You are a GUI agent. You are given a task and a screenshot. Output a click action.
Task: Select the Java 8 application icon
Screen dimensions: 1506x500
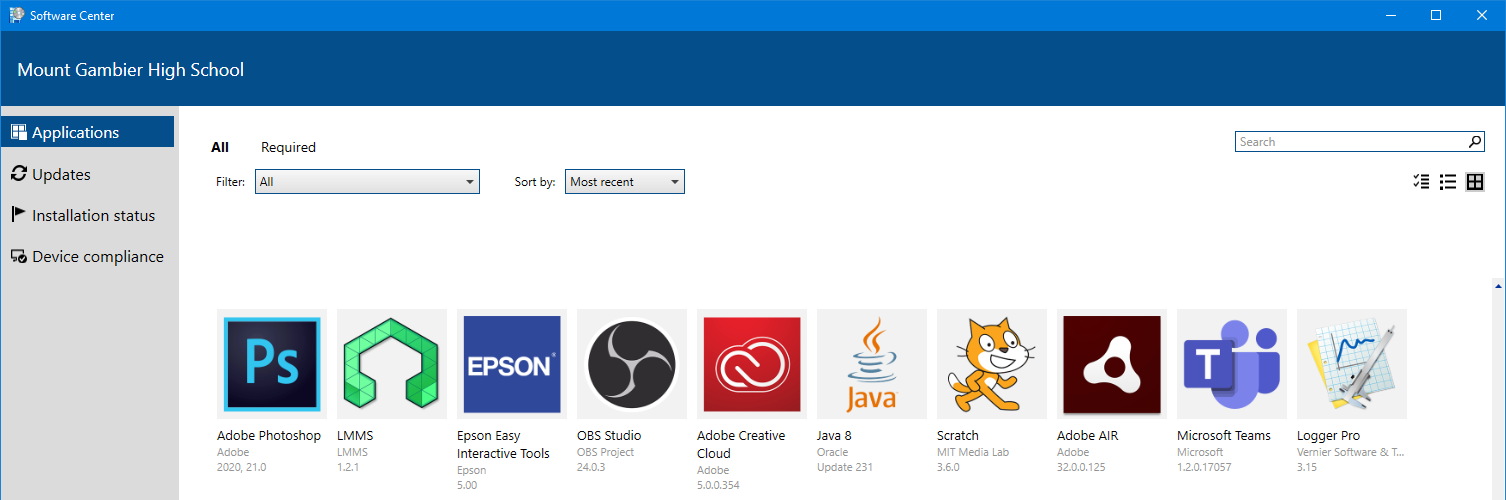(x=872, y=364)
